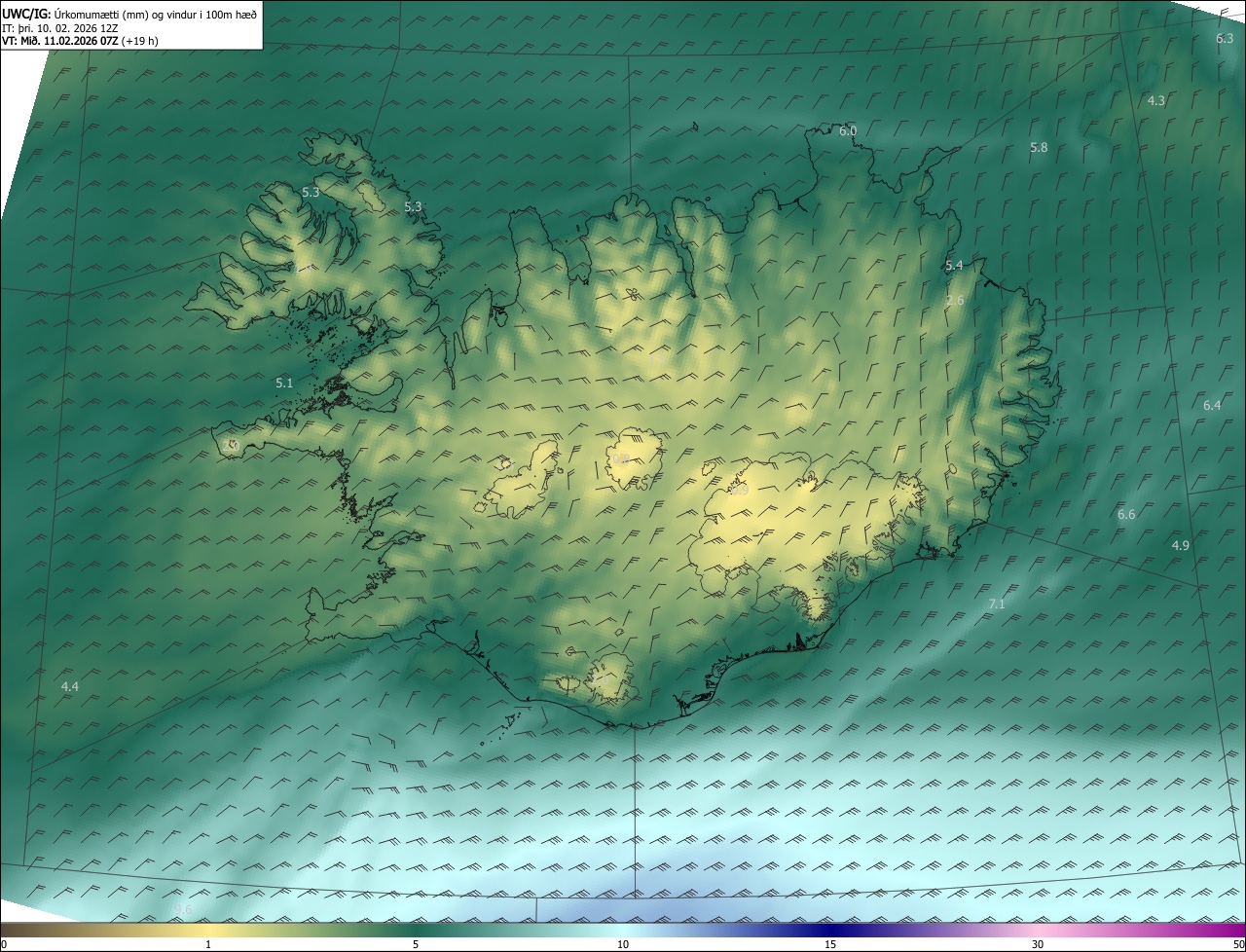
Task: Select the initial time line 'IT: þri. 10. 02. 2026 12Z'
Action: tap(61, 28)
